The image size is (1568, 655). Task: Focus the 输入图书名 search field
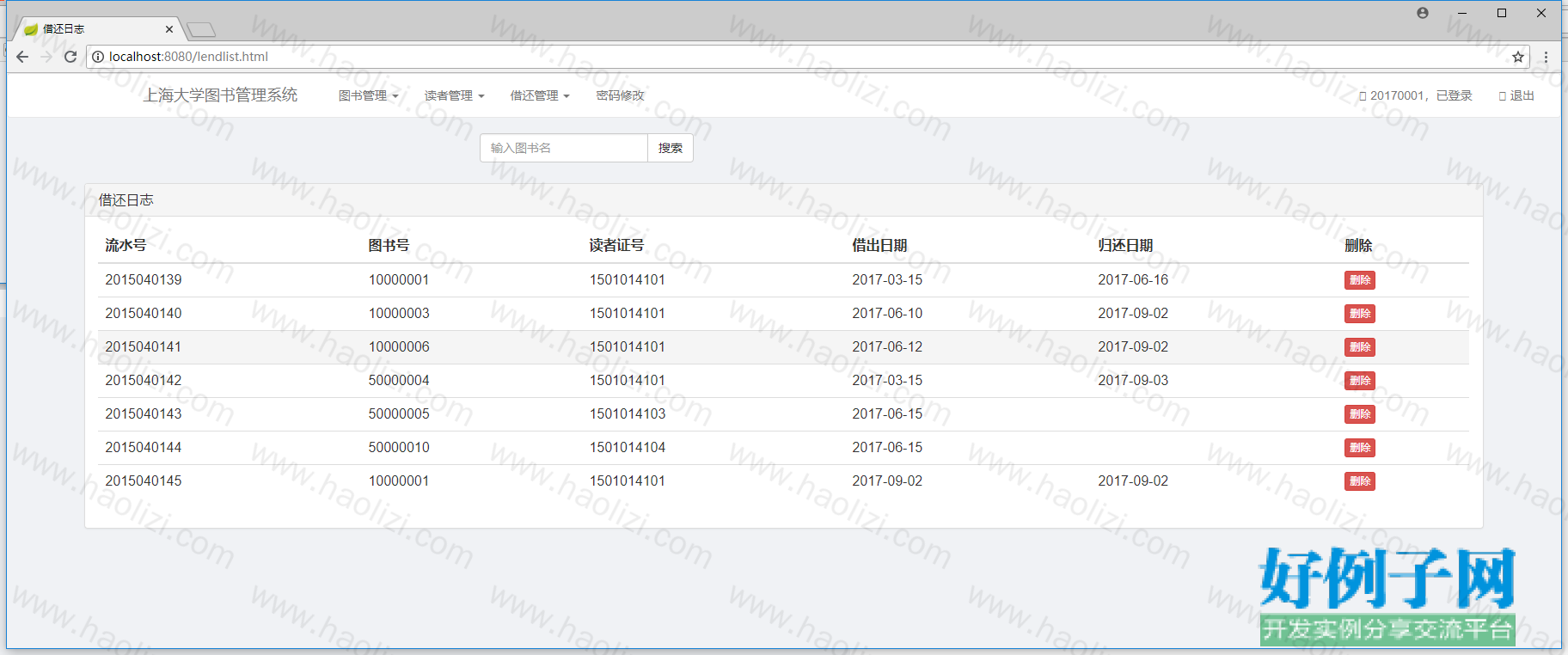(x=564, y=148)
